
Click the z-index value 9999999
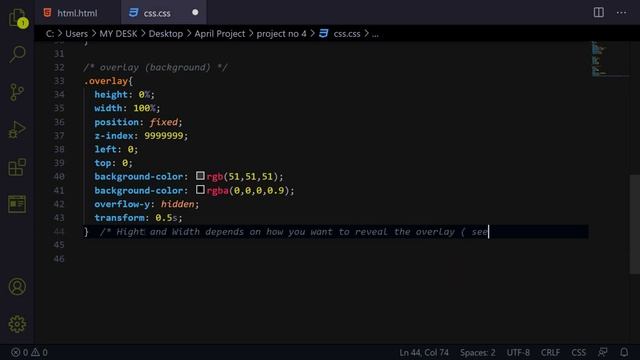point(163,136)
